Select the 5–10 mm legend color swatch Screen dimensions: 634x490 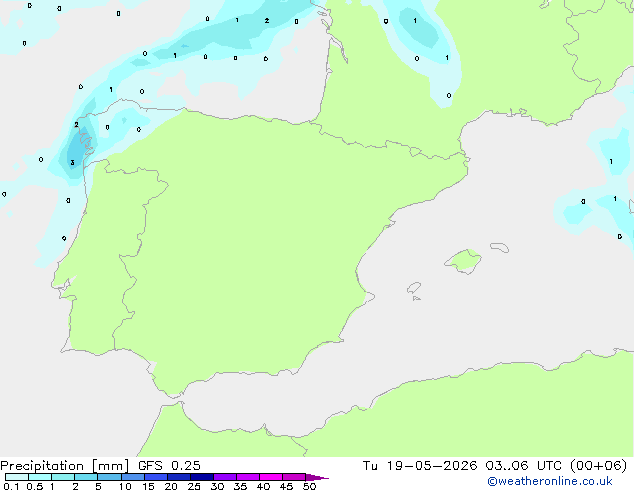(x=109, y=477)
